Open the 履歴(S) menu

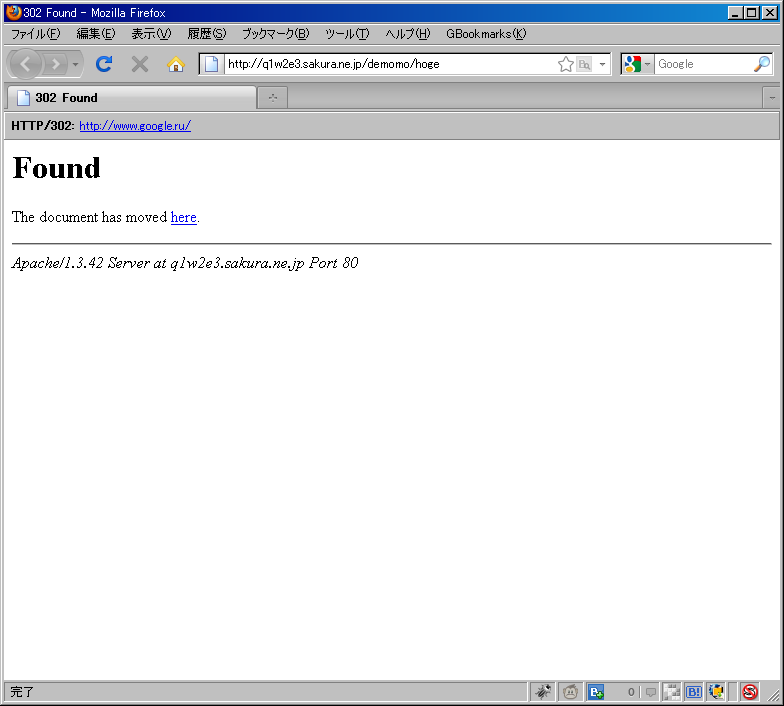[x=206, y=34]
